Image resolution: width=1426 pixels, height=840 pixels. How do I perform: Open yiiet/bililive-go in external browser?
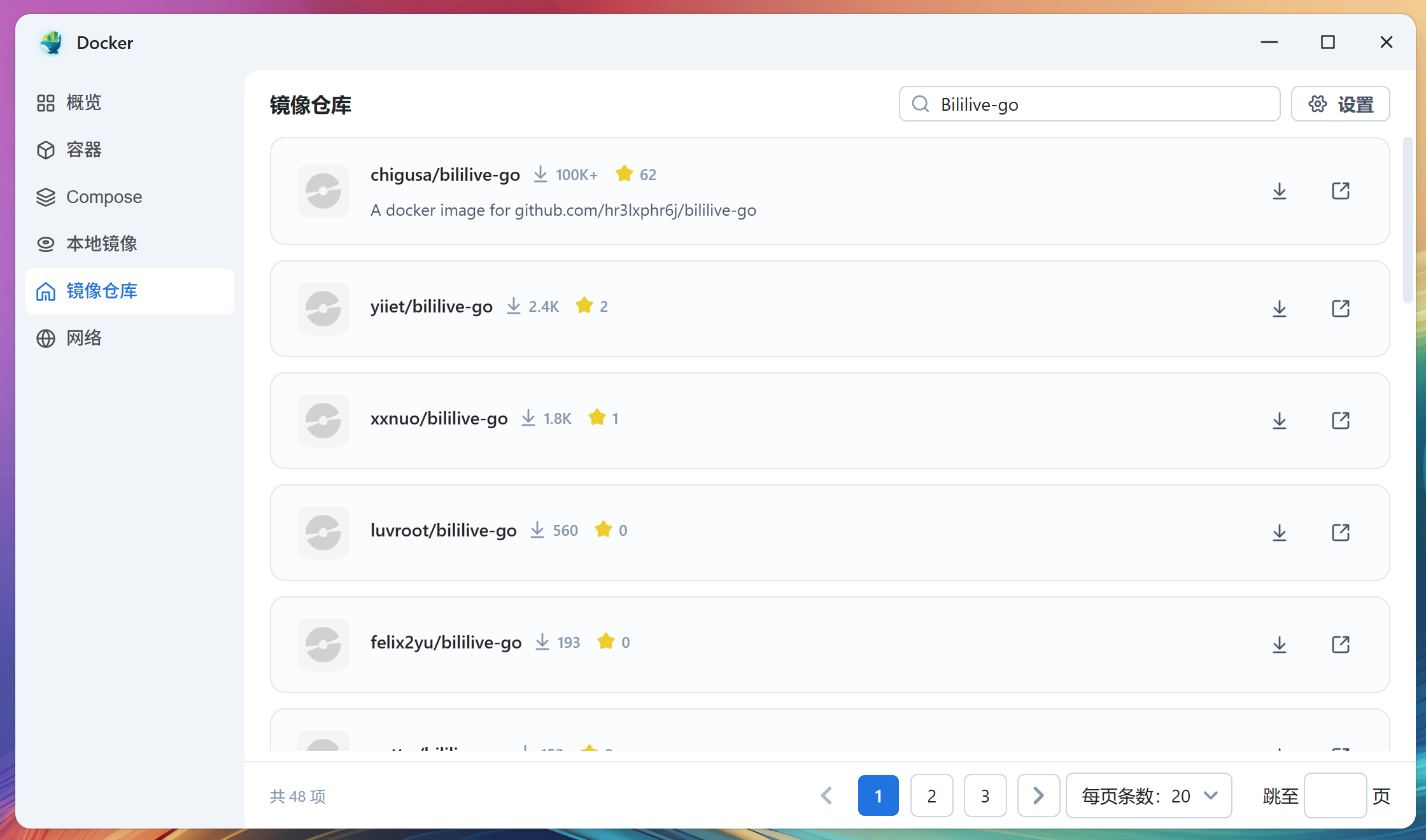coord(1341,309)
